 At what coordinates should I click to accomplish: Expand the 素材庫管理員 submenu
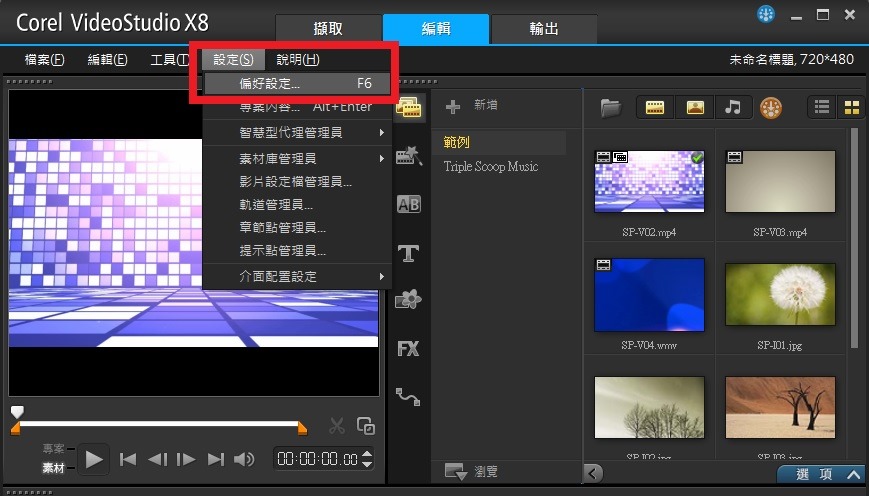[297, 158]
